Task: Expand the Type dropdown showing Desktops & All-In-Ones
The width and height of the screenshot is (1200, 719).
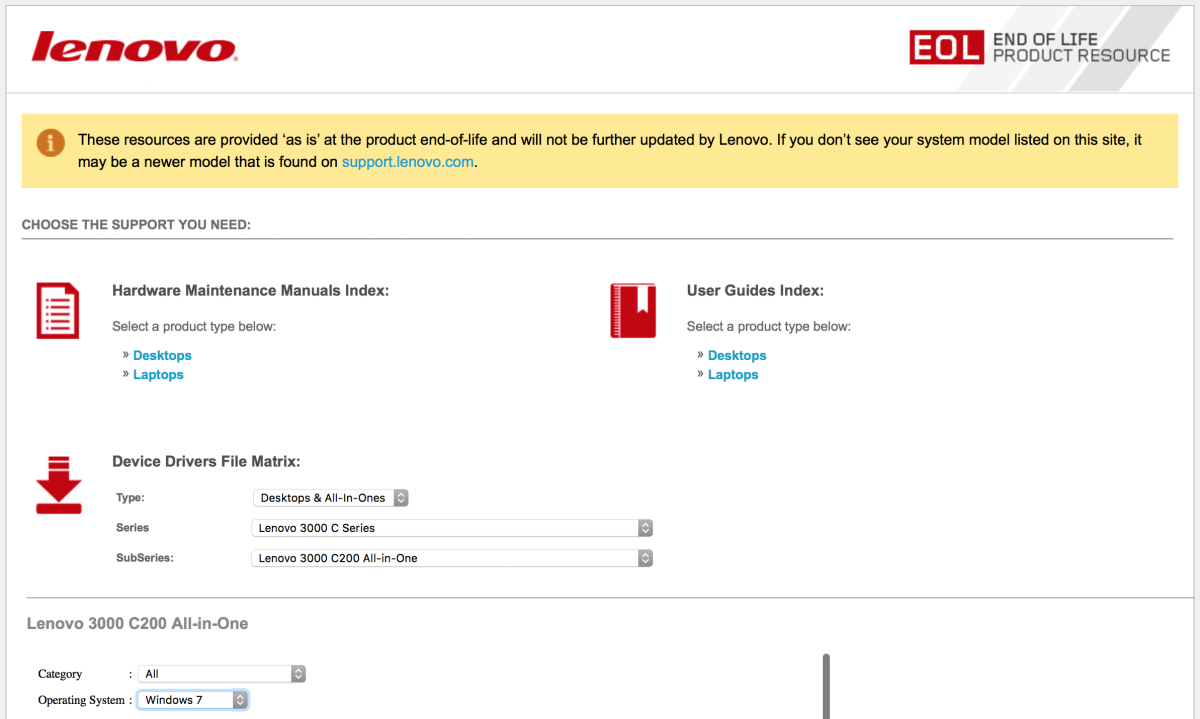Action: (331, 497)
